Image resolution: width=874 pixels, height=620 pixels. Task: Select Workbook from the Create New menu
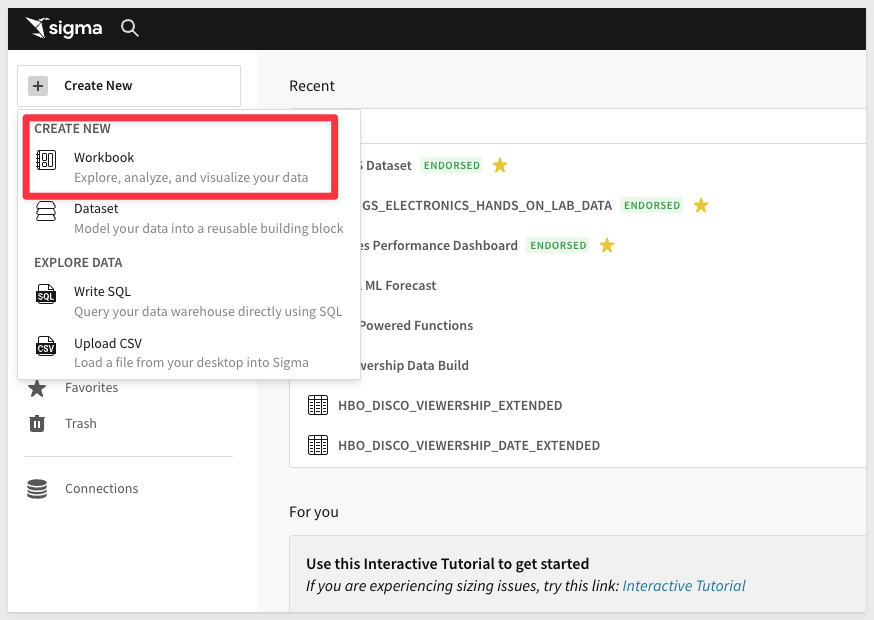click(x=104, y=158)
